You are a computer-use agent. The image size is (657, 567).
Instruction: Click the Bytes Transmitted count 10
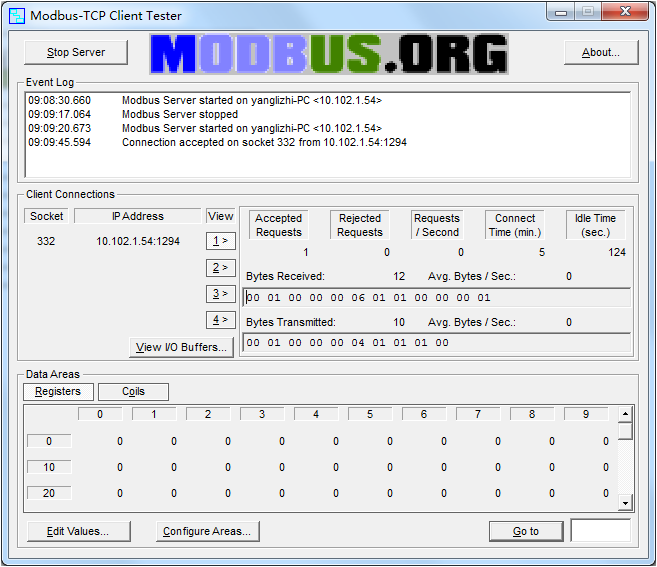point(399,322)
